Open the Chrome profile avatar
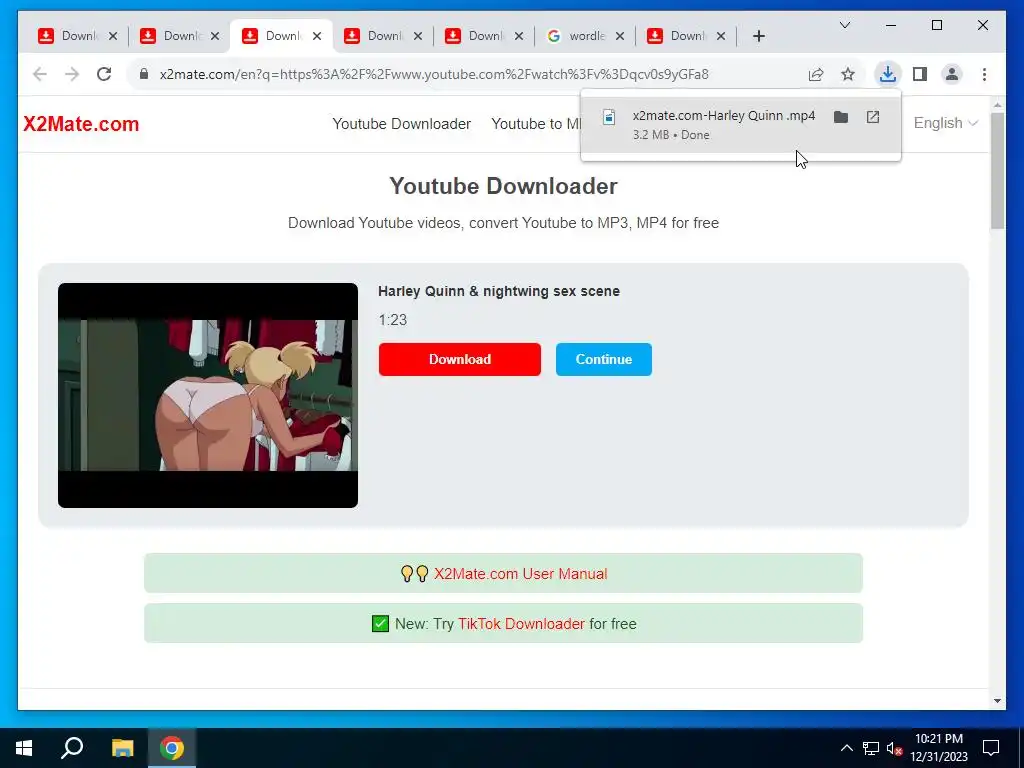Image resolution: width=1024 pixels, height=768 pixels. pos(952,74)
